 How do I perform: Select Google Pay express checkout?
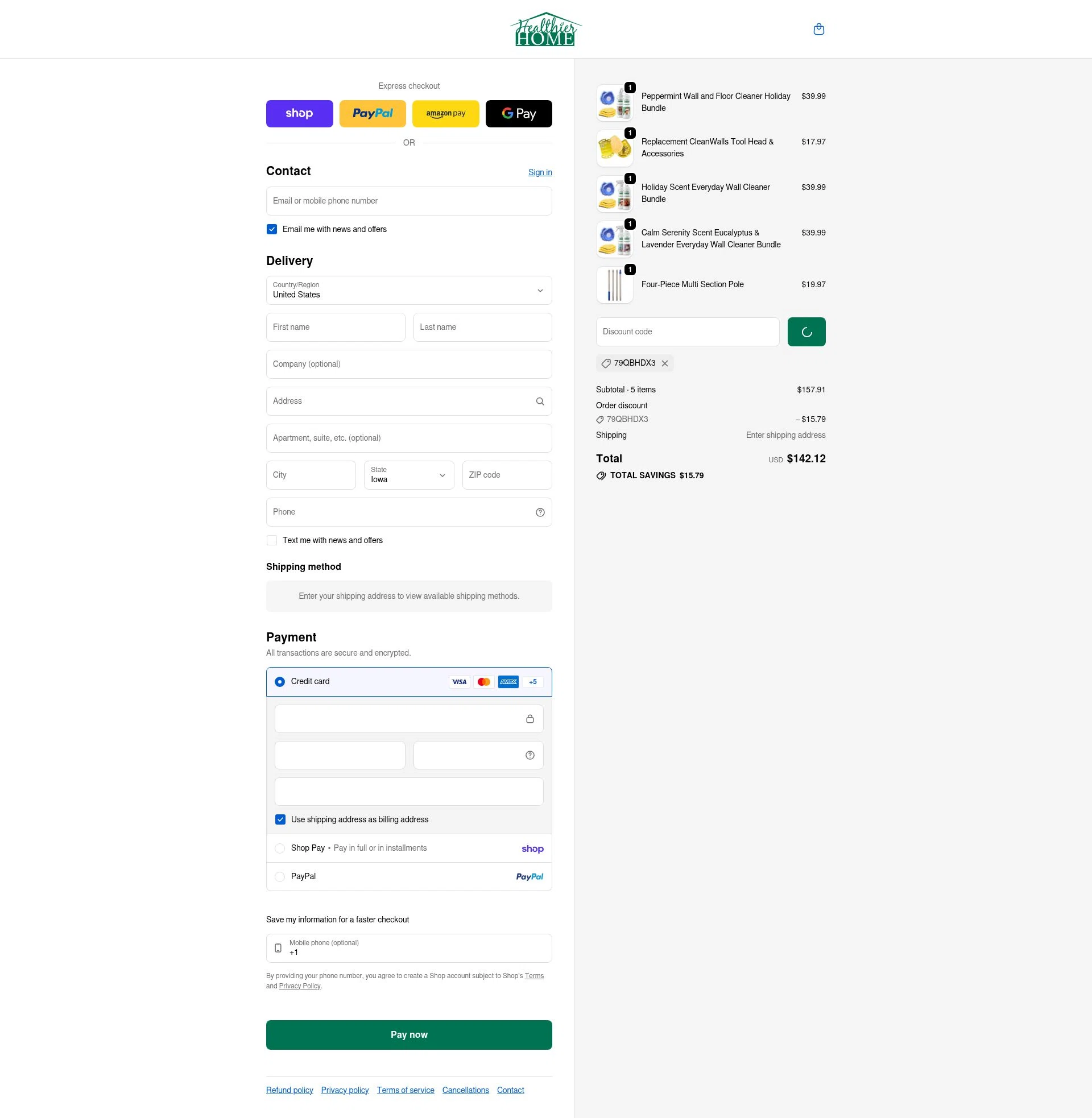519,114
